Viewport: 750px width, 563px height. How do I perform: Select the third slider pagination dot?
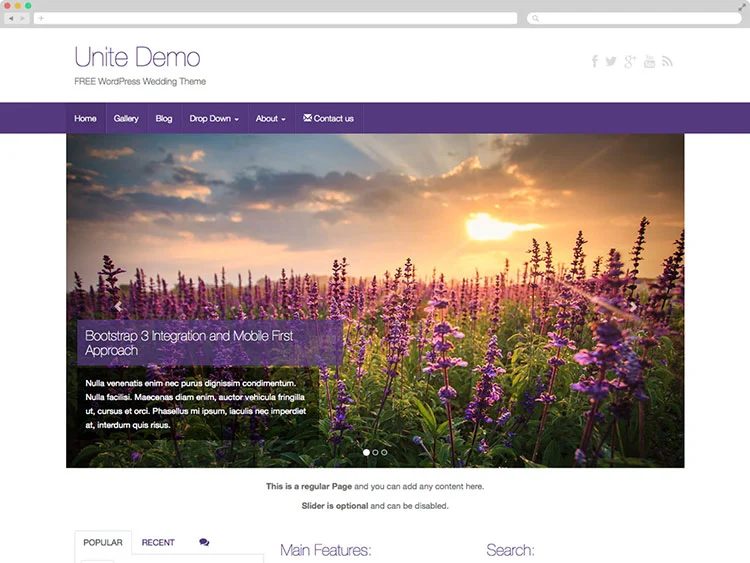pos(384,452)
